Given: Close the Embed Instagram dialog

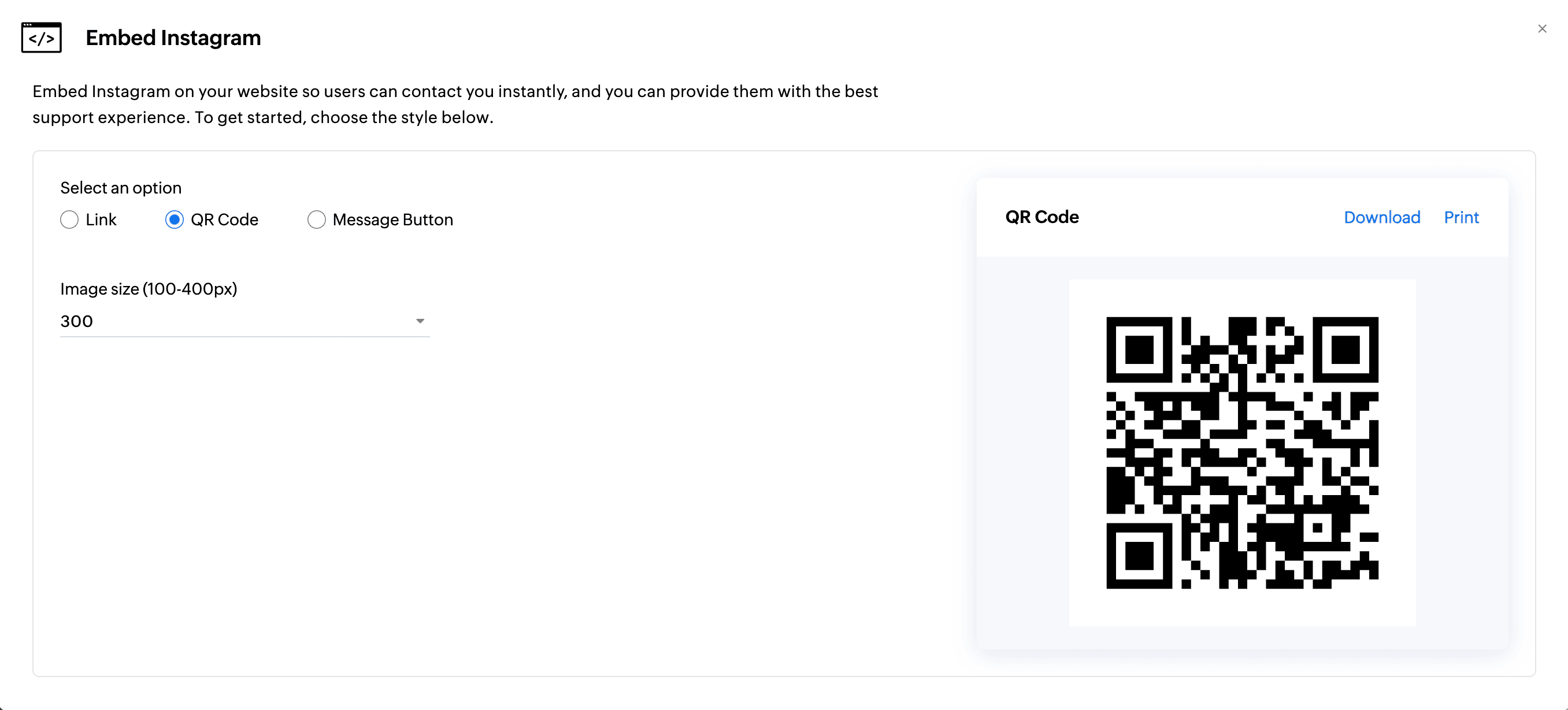Looking at the screenshot, I should click(1542, 28).
